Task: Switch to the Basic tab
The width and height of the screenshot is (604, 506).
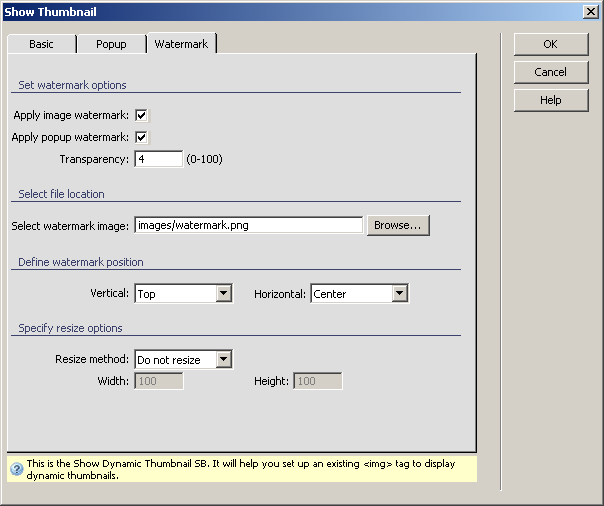Action: coord(41,44)
